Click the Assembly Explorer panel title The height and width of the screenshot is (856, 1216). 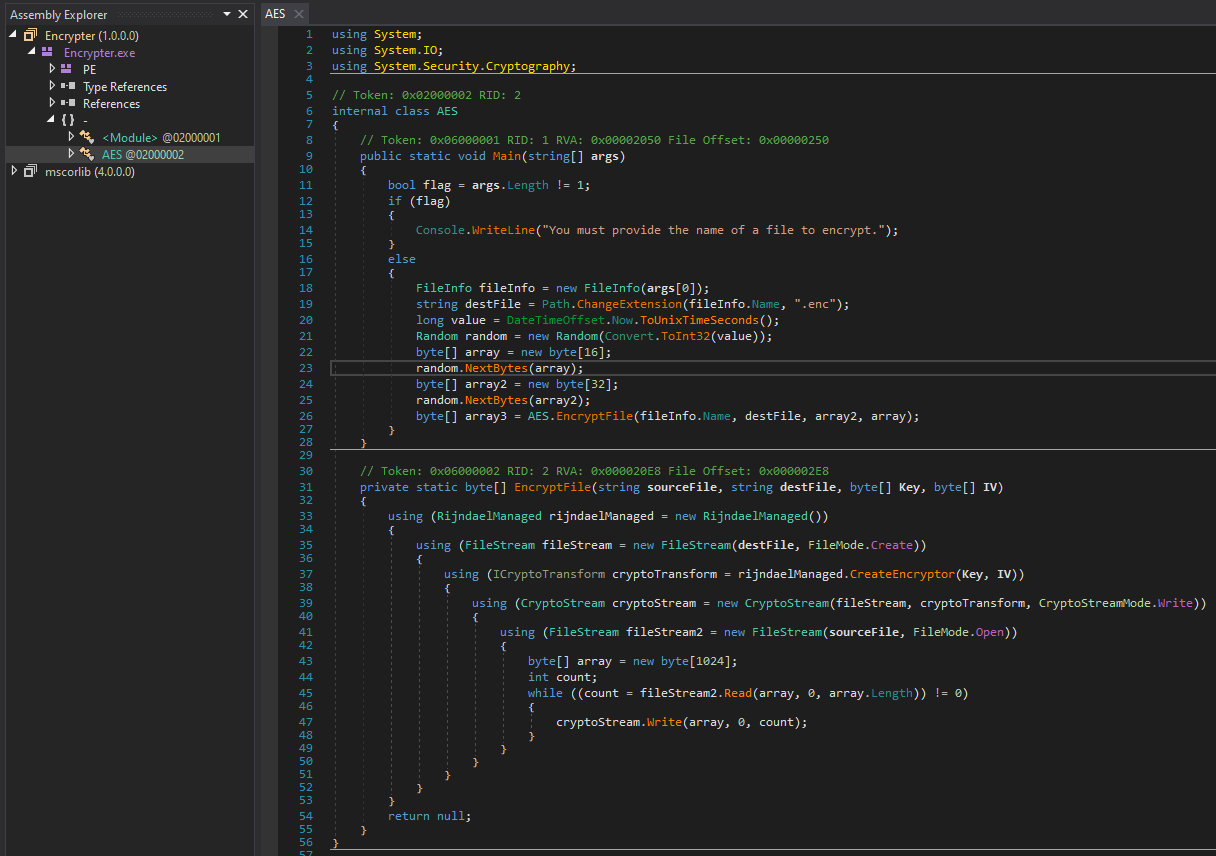point(58,14)
